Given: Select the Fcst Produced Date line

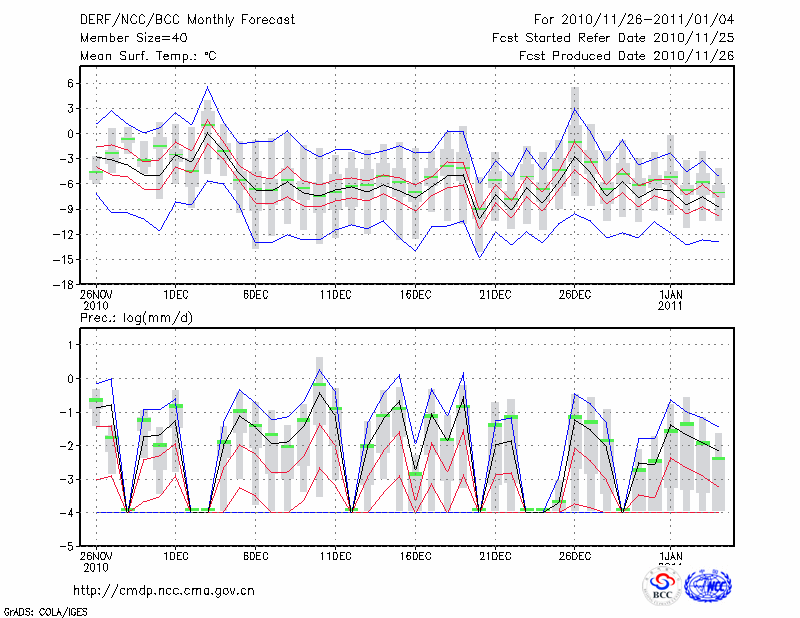Looking at the screenshot, I should tap(626, 56).
